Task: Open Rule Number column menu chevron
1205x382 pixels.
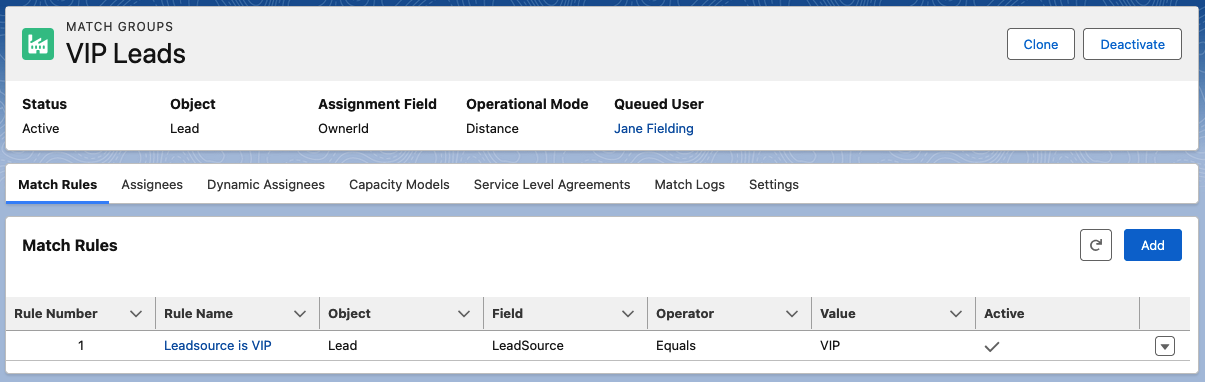Action: click(x=137, y=314)
